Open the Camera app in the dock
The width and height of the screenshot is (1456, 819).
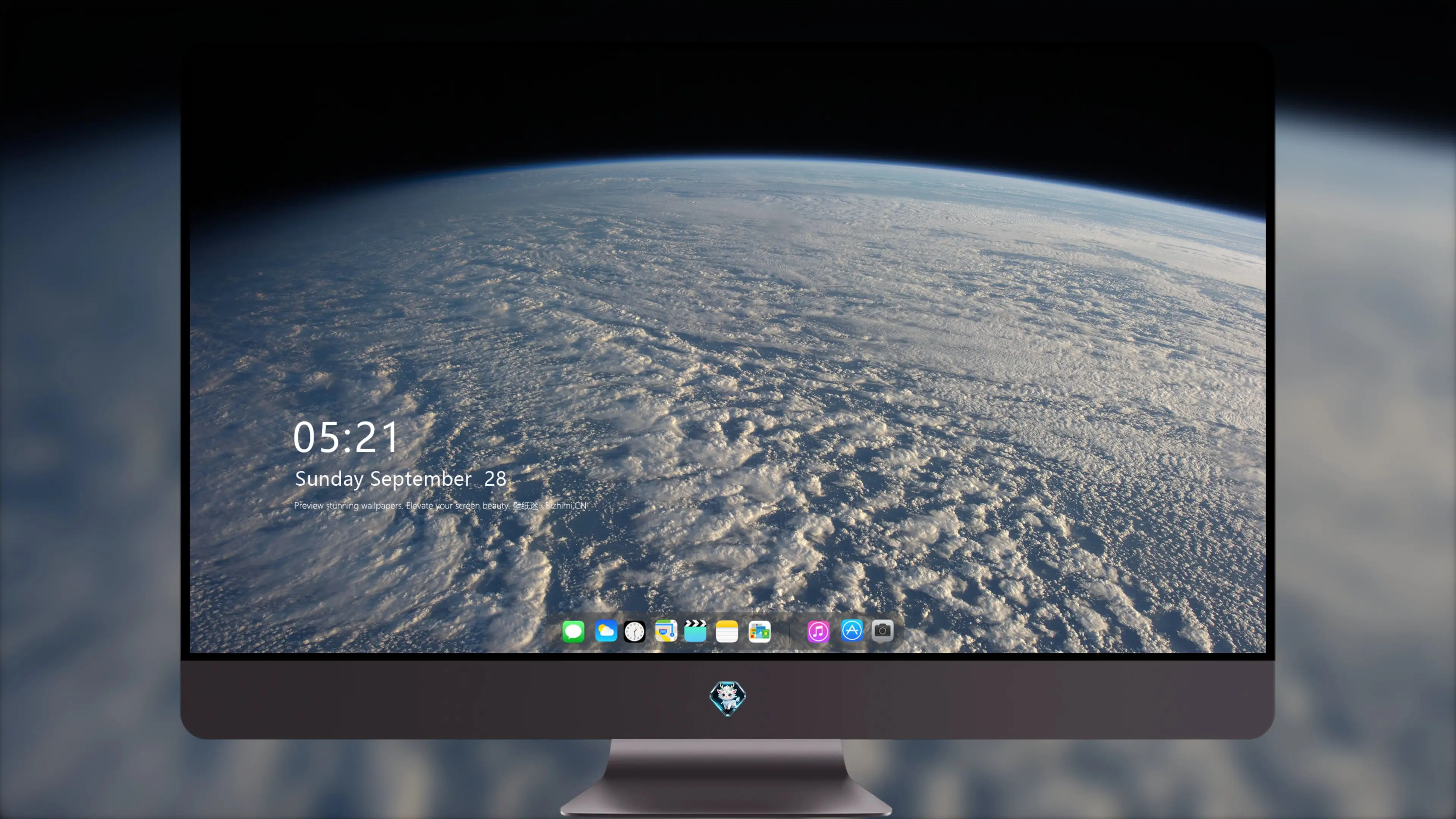pyautogui.click(x=882, y=631)
